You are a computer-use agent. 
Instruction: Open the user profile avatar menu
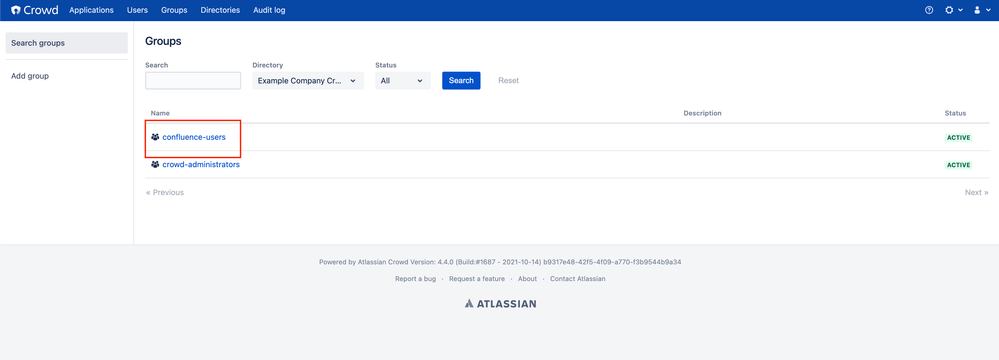point(982,10)
